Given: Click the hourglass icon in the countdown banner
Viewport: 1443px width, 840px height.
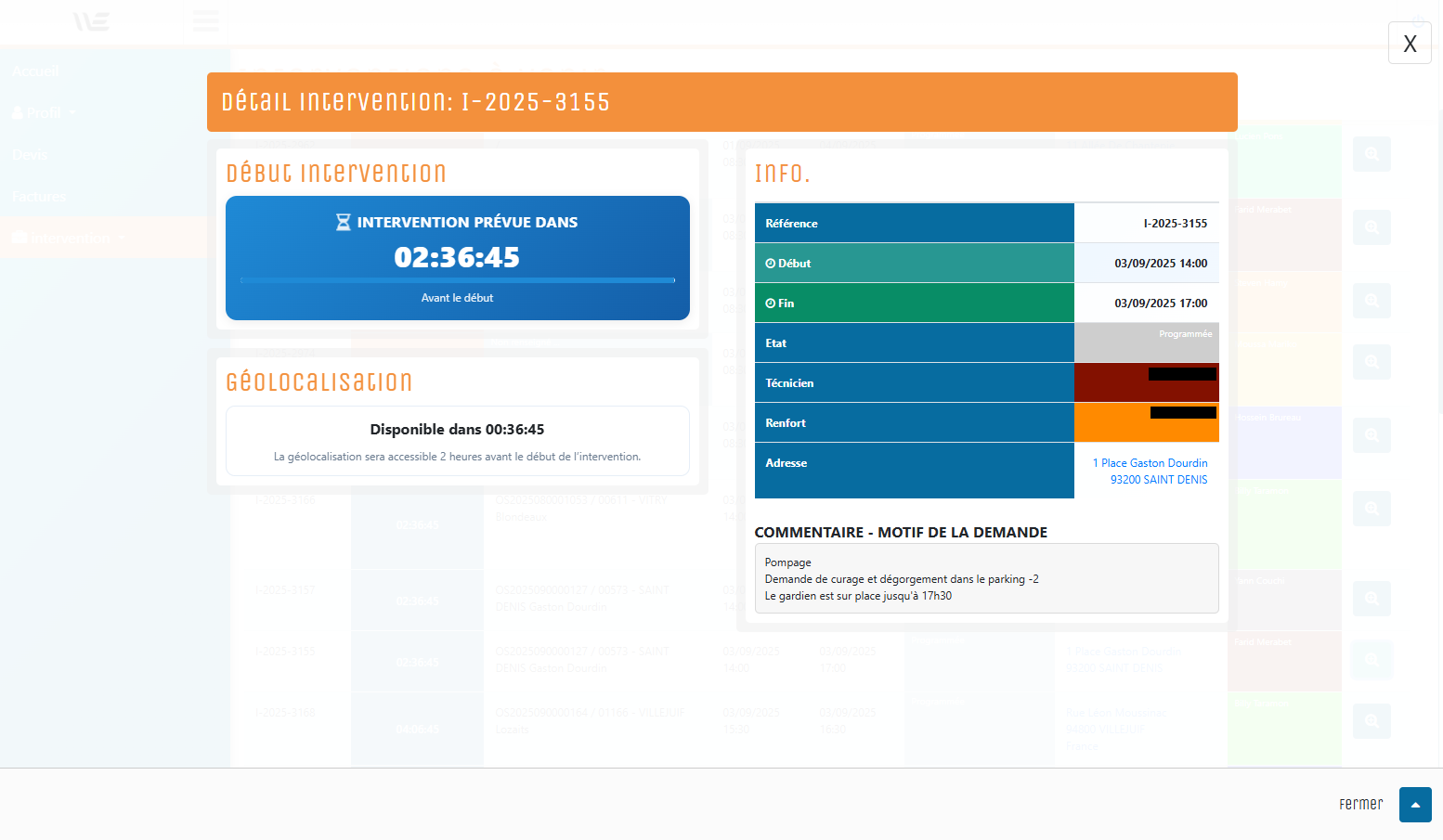Looking at the screenshot, I should click(x=343, y=223).
